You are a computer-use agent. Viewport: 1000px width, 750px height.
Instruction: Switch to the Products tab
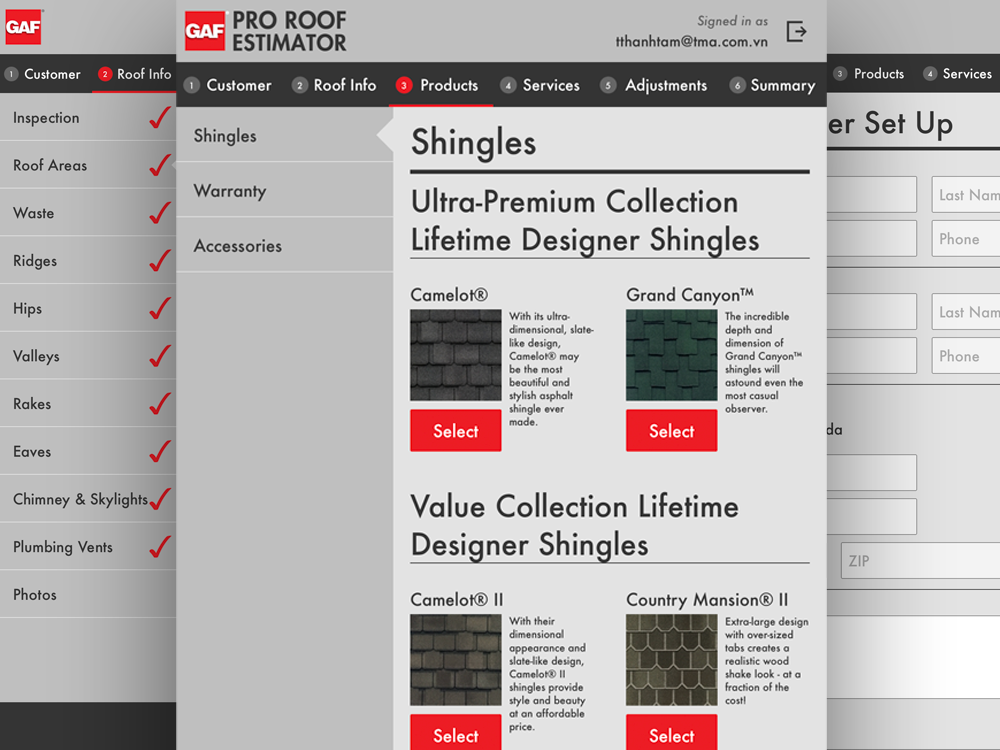449,85
